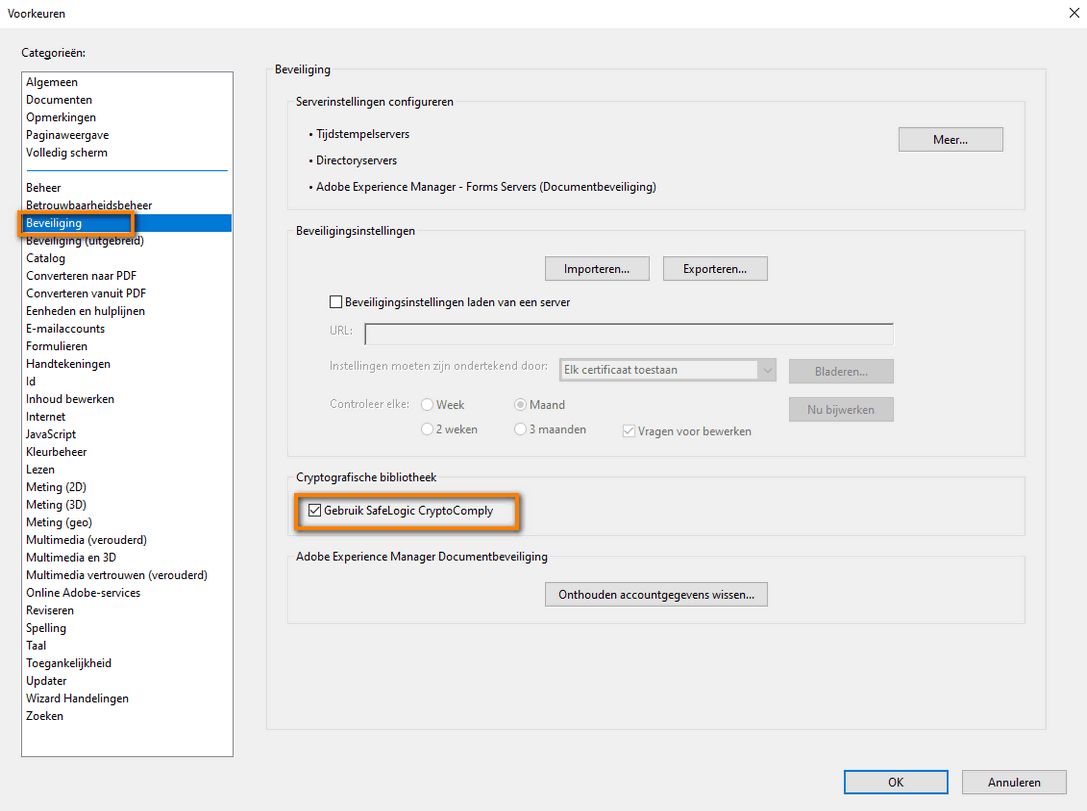Click the Importeren... button
This screenshot has width=1087, height=811.
(x=596, y=268)
